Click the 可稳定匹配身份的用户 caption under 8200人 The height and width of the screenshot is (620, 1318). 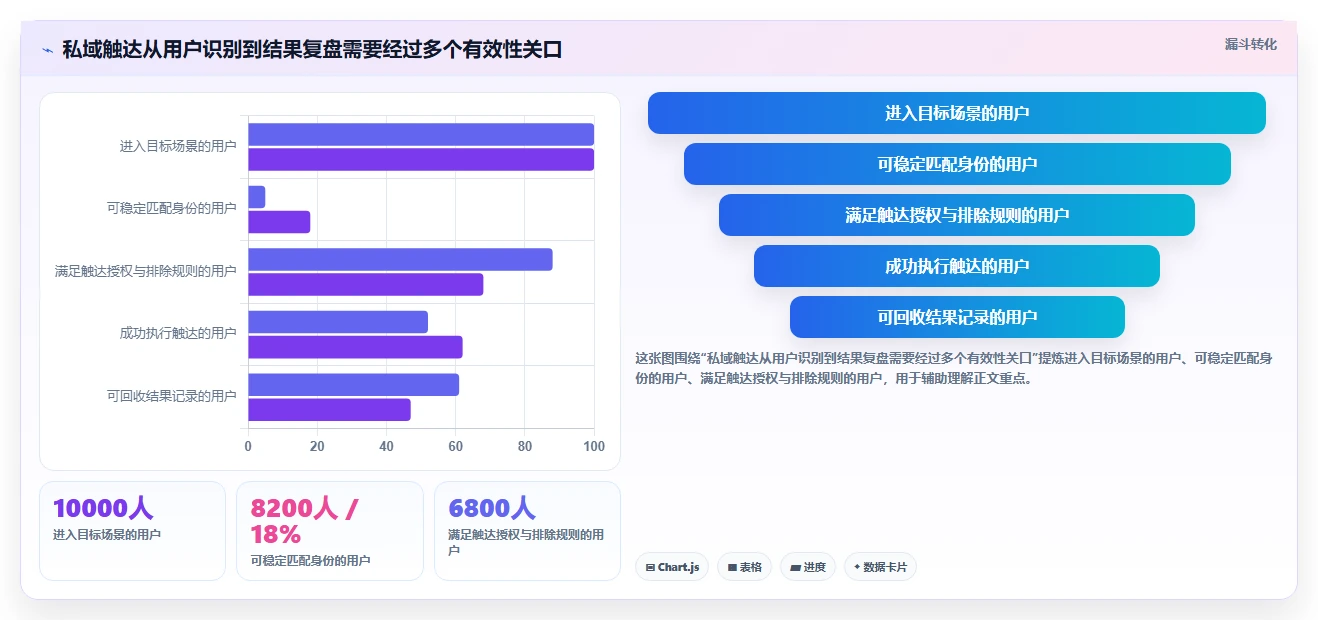click(x=311, y=561)
